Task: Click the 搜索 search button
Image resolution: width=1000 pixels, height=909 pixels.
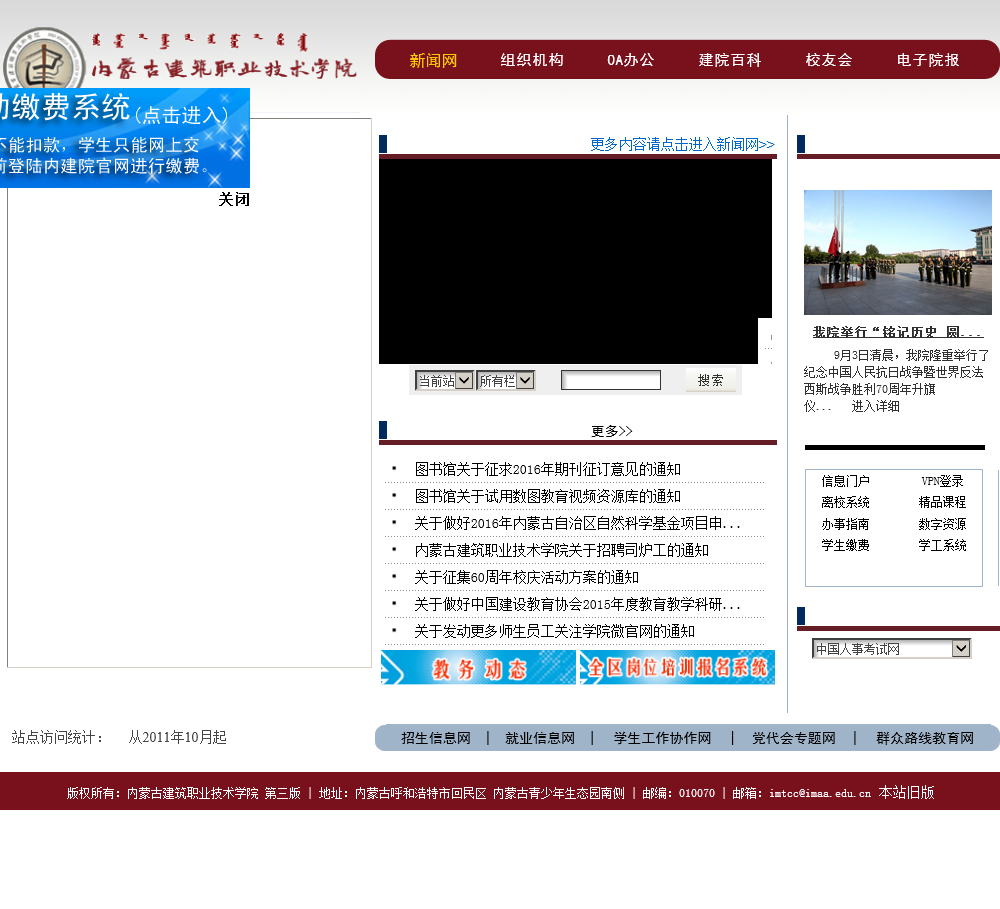Action: click(710, 380)
